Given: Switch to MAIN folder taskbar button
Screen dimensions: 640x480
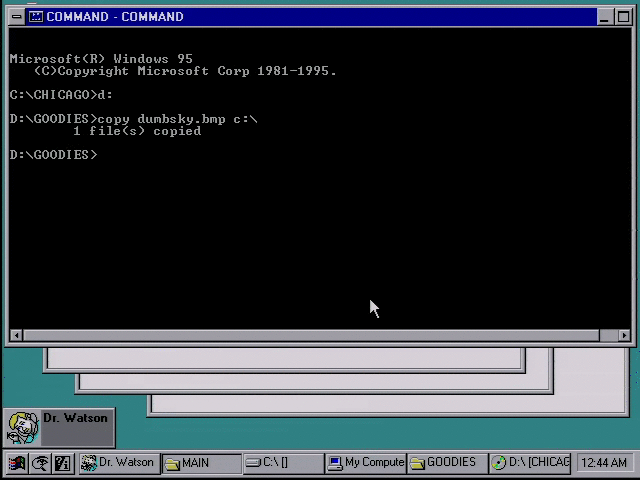Looking at the screenshot, I should [x=202, y=464].
